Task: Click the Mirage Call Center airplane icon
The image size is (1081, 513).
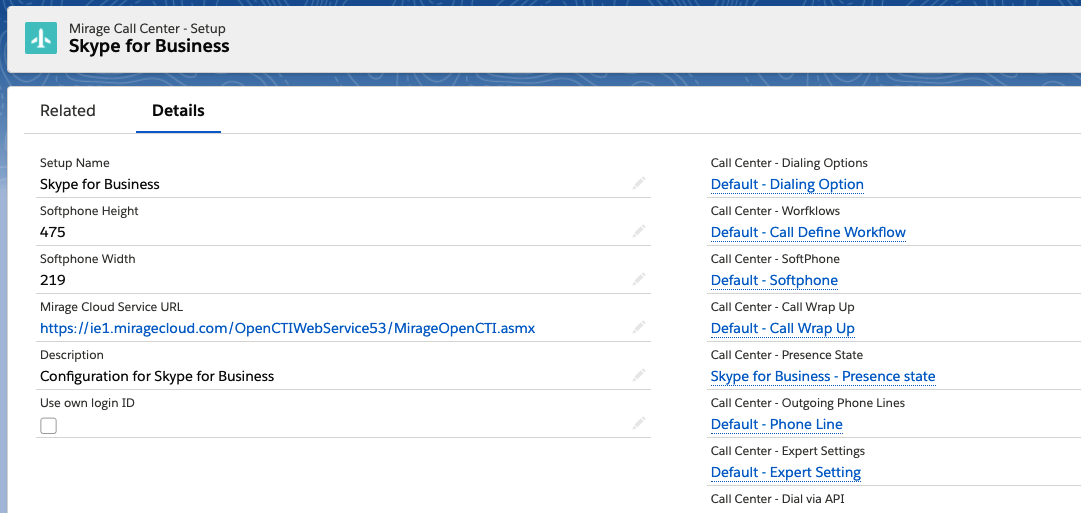Action: [x=41, y=38]
